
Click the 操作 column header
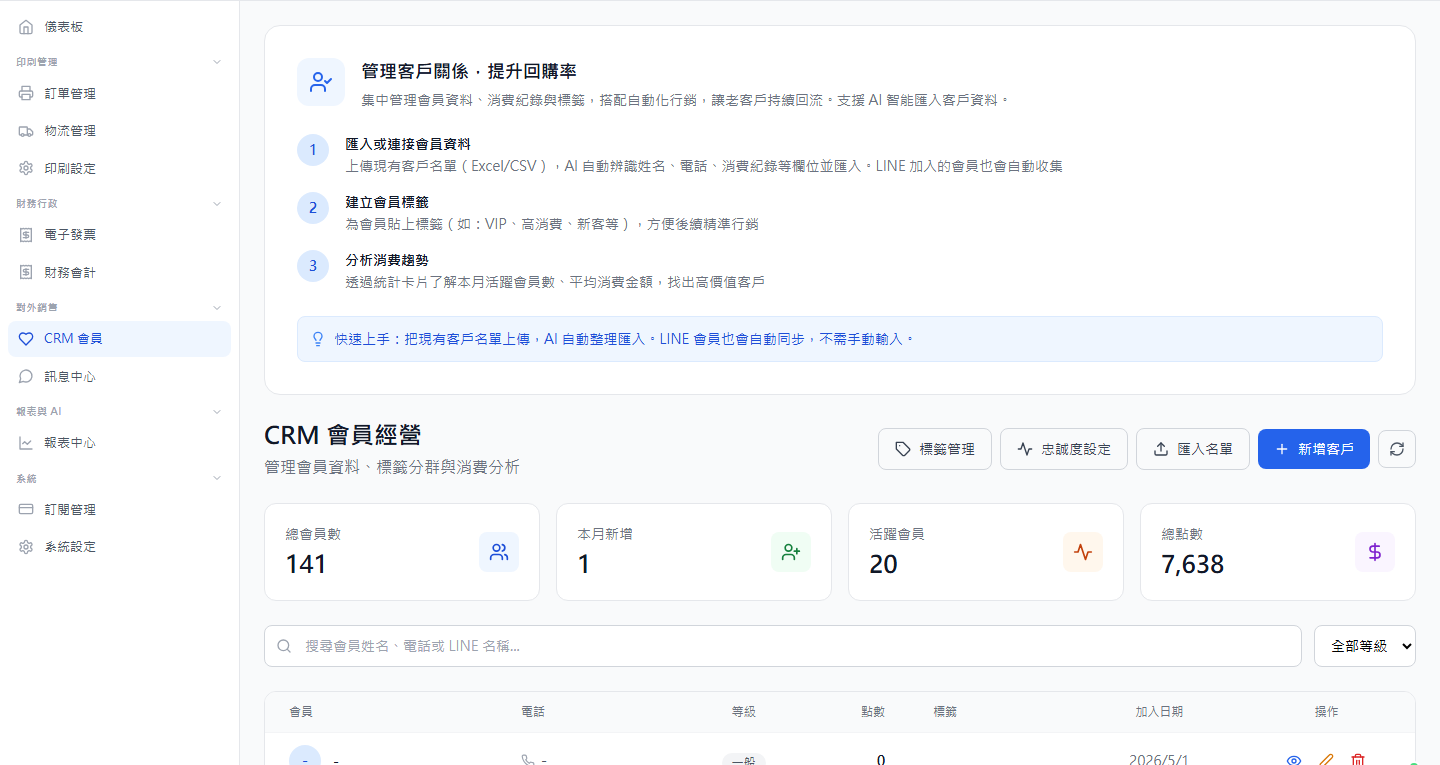pos(1326,712)
